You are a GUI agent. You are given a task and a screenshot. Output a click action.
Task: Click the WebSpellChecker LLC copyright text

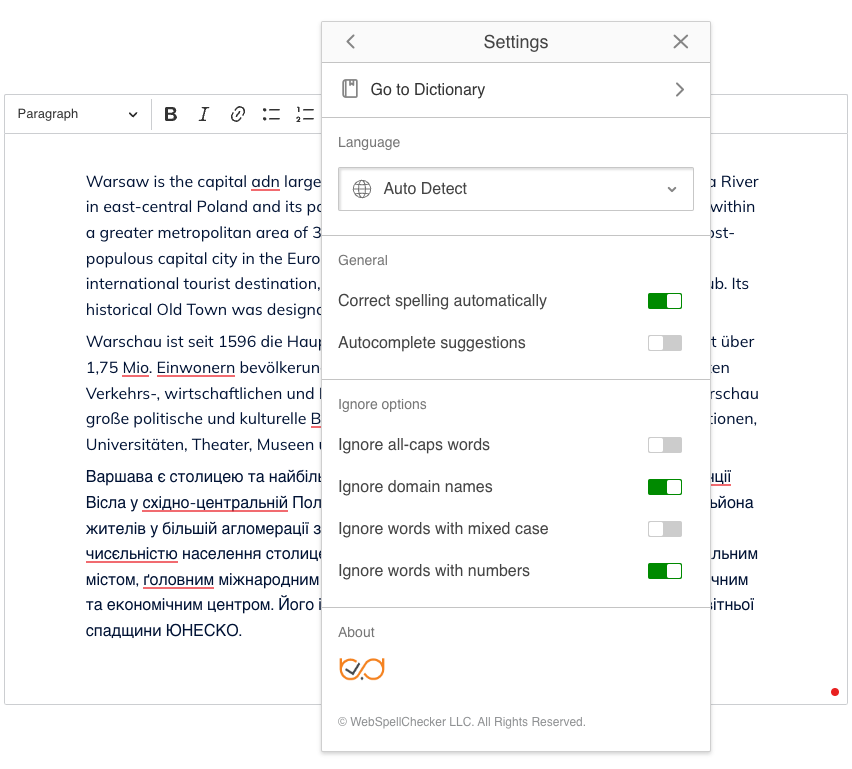click(x=463, y=721)
